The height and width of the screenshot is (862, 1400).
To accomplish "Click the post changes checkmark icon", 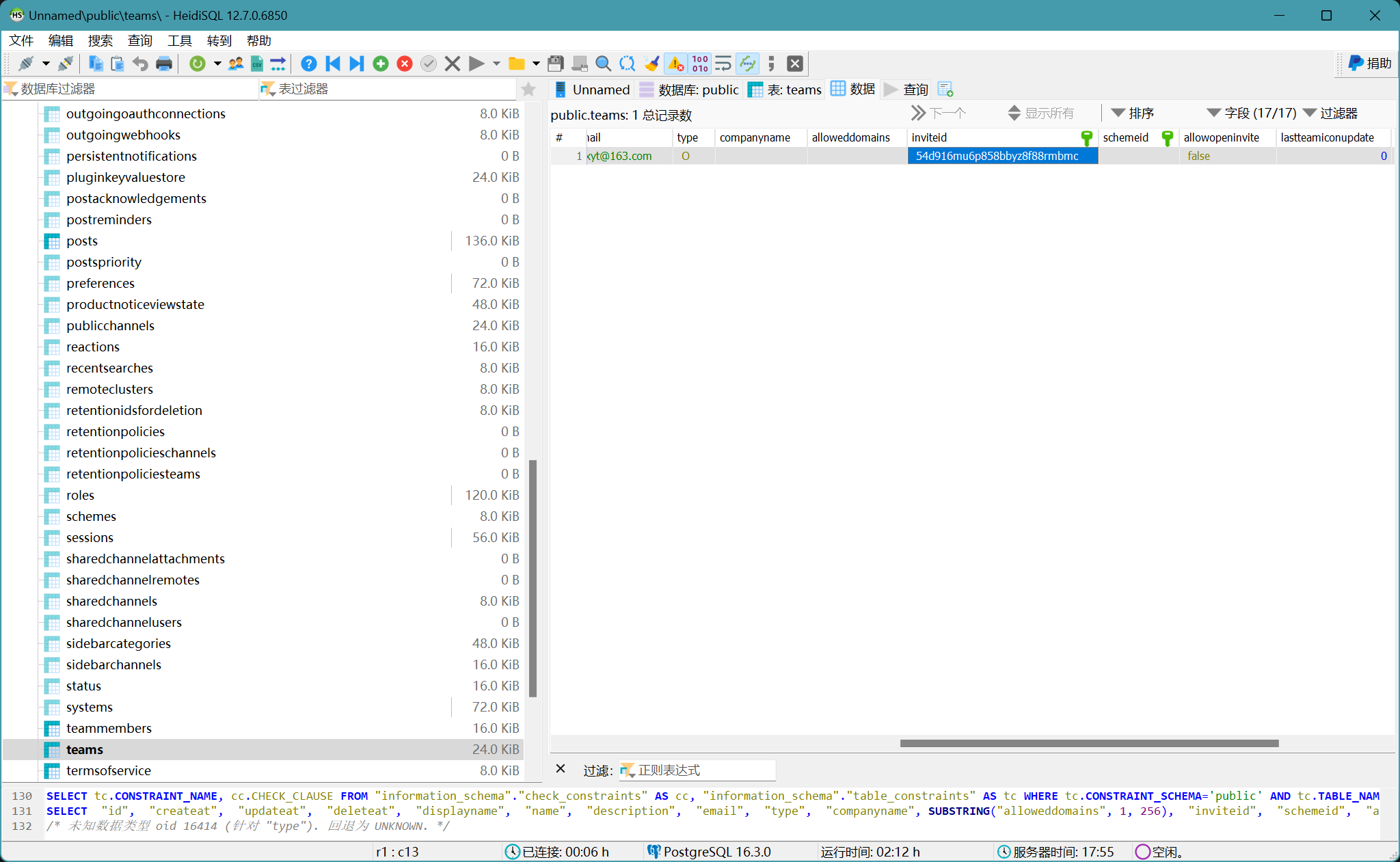I will click(x=429, y=64).
